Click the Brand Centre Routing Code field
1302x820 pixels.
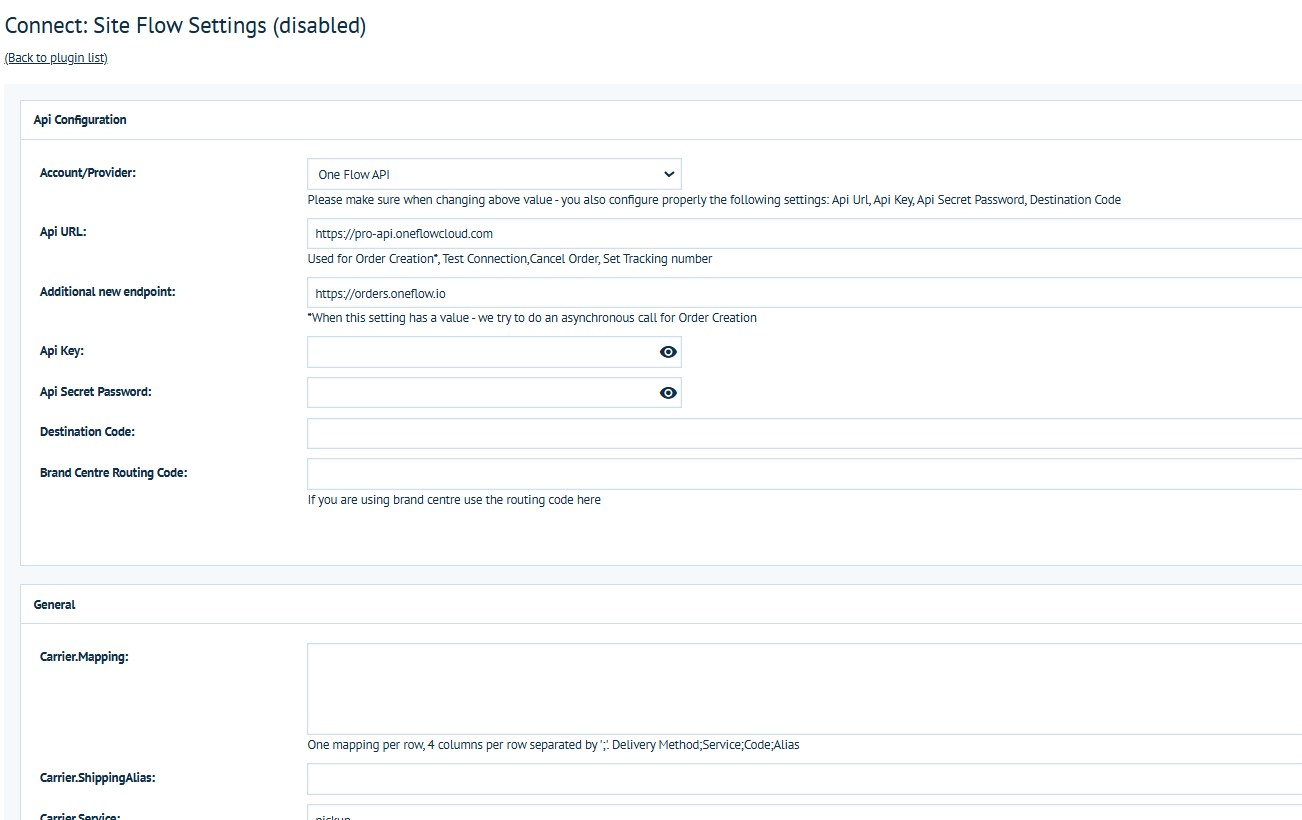(804, 474)
